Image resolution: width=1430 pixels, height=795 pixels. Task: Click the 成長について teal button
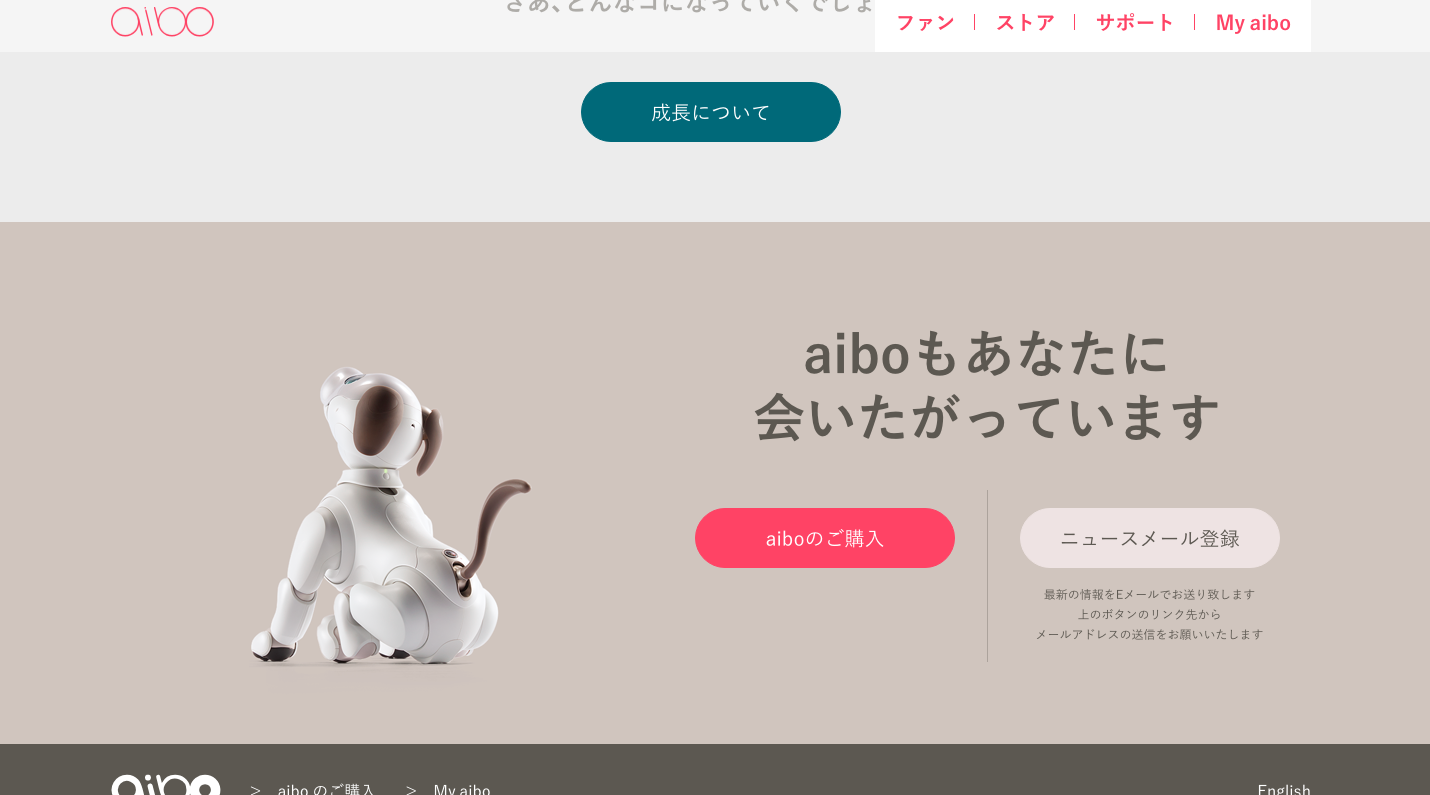pyautogui.click(x=711, y=112)
